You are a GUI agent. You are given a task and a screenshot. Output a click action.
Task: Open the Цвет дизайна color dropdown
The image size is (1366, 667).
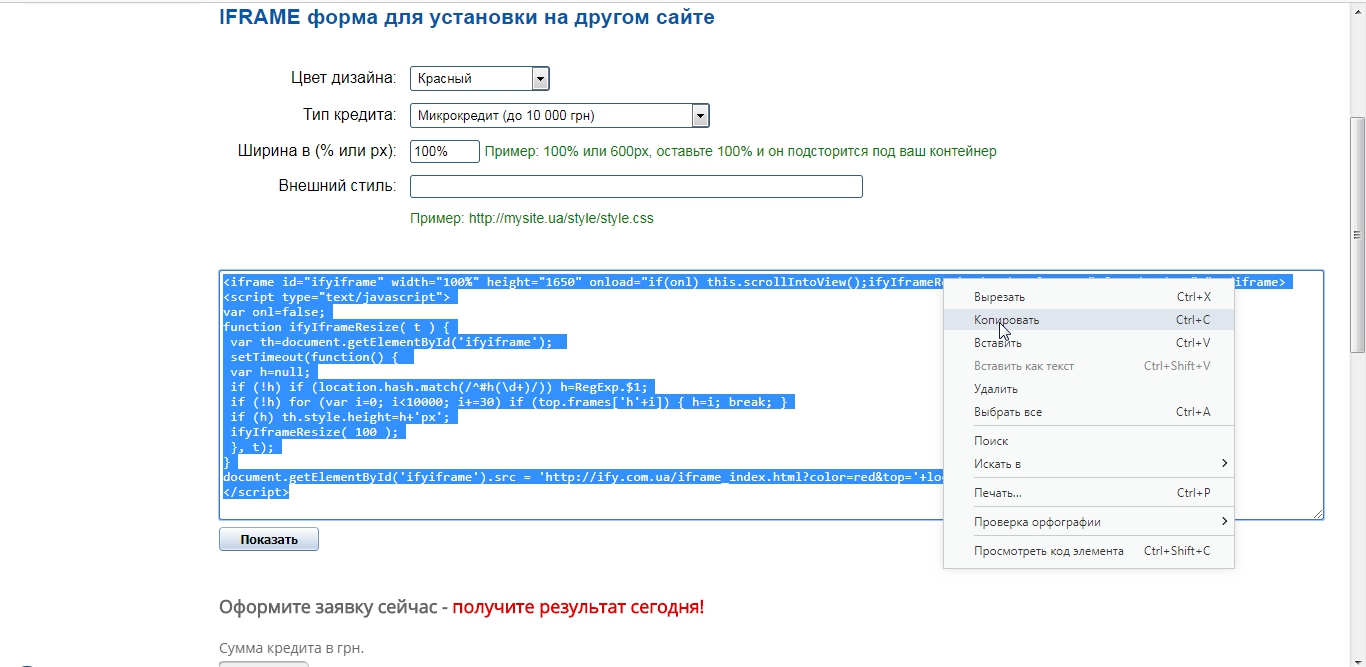pos(479,79)
